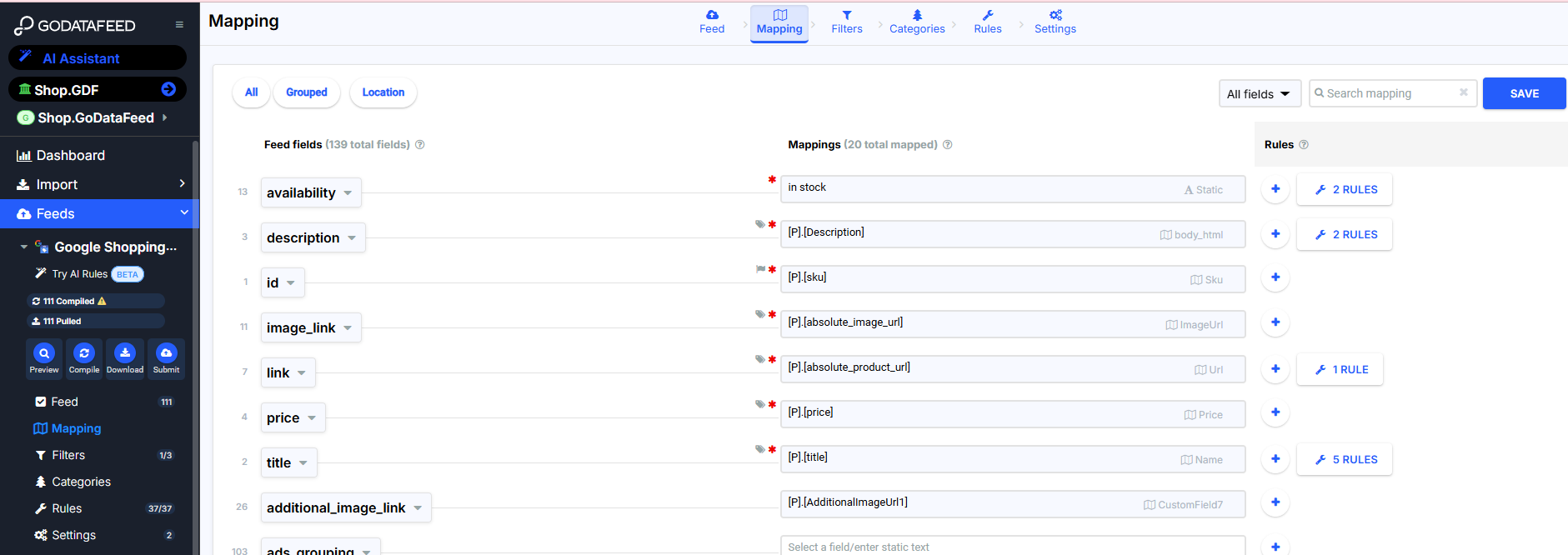Click the [P].[Description] mapping field
This screenshot has height=555, width=1568.
[1013, 234]
